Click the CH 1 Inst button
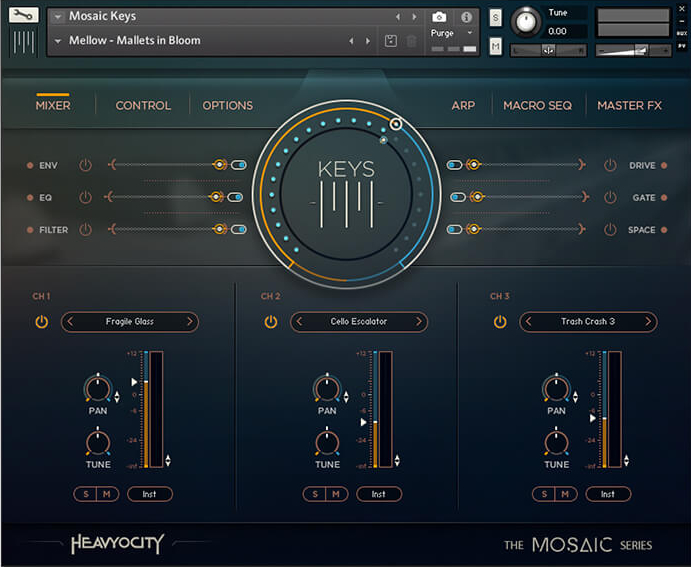Image resolution: width=691 pixels, height=567 pixels. 149,494
